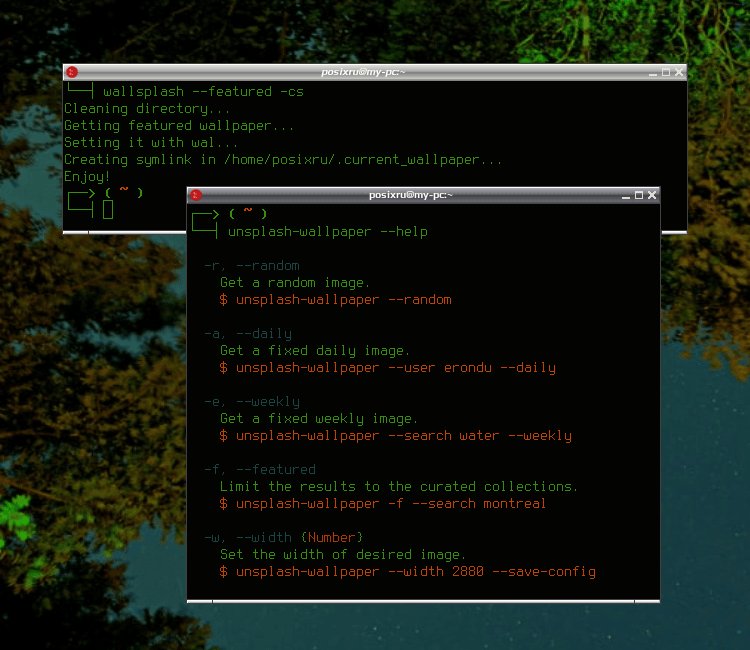This screenshot has height=650, width=750.
Task: Click the 'Creating symlink in /home/posixru/.current_wallpaper...' line
Action: [x=283, y=160]
